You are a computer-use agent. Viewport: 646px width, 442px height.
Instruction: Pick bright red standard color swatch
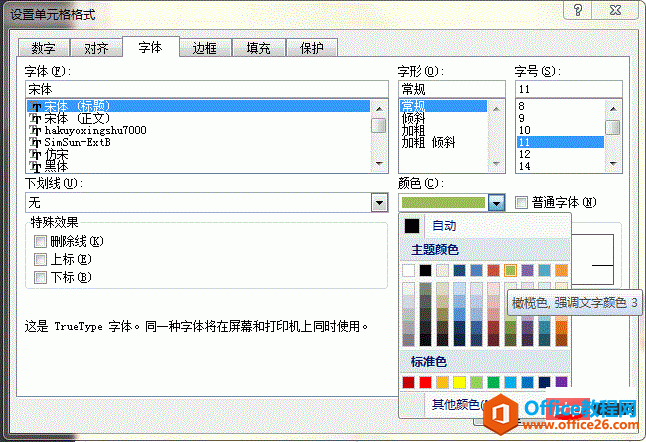point(425,382)
